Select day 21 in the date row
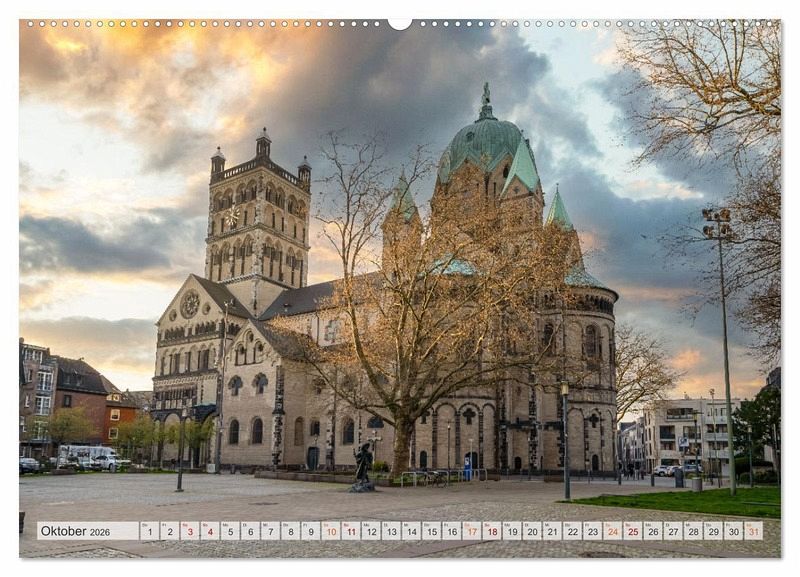Viewport: 800px width, 577px height. (x=551, y=531)
